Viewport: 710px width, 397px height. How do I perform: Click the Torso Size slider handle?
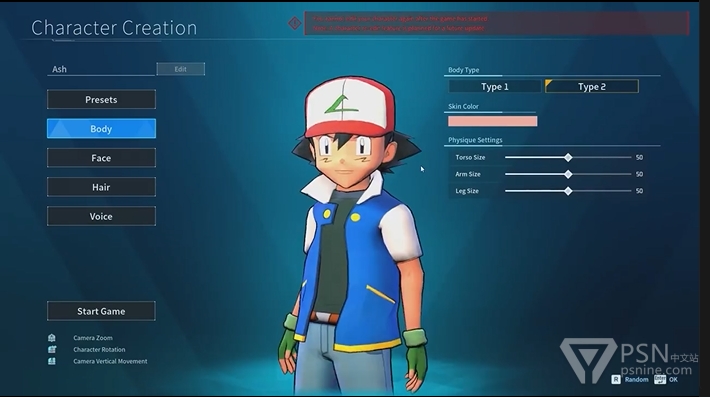pos(568,158)
